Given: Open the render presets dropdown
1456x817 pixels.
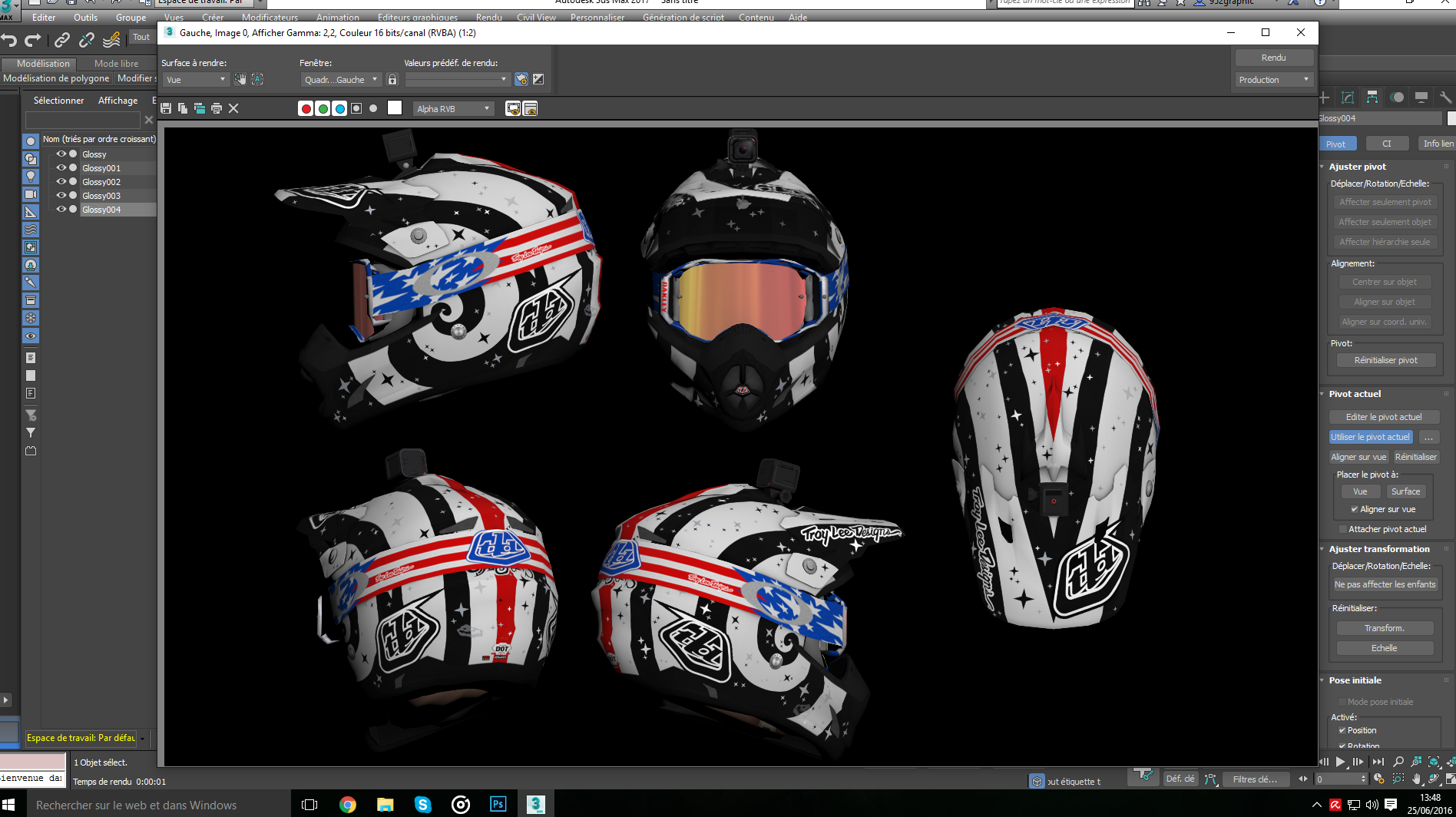Looking at the screenshot, I should [x=457, y=79].
